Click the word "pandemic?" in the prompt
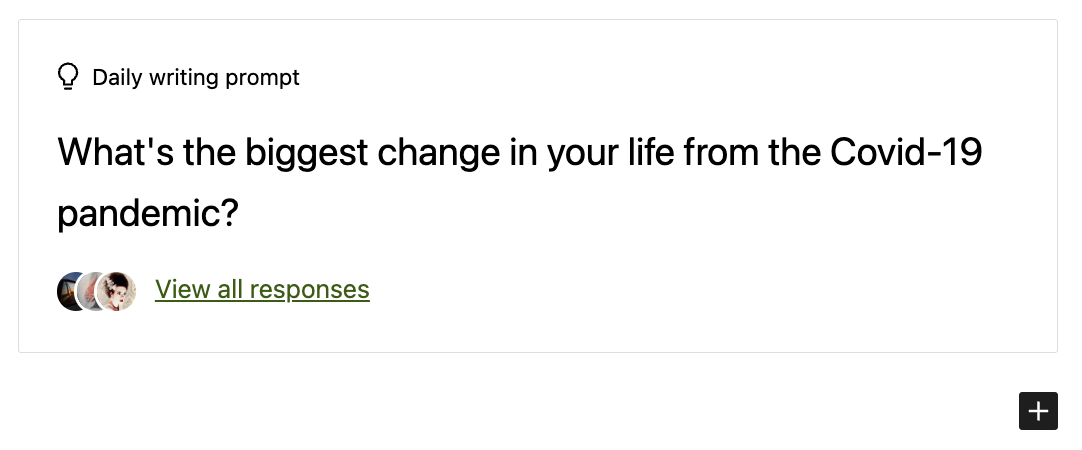Viewport: 1082px width, 450px height. [148, 214]
